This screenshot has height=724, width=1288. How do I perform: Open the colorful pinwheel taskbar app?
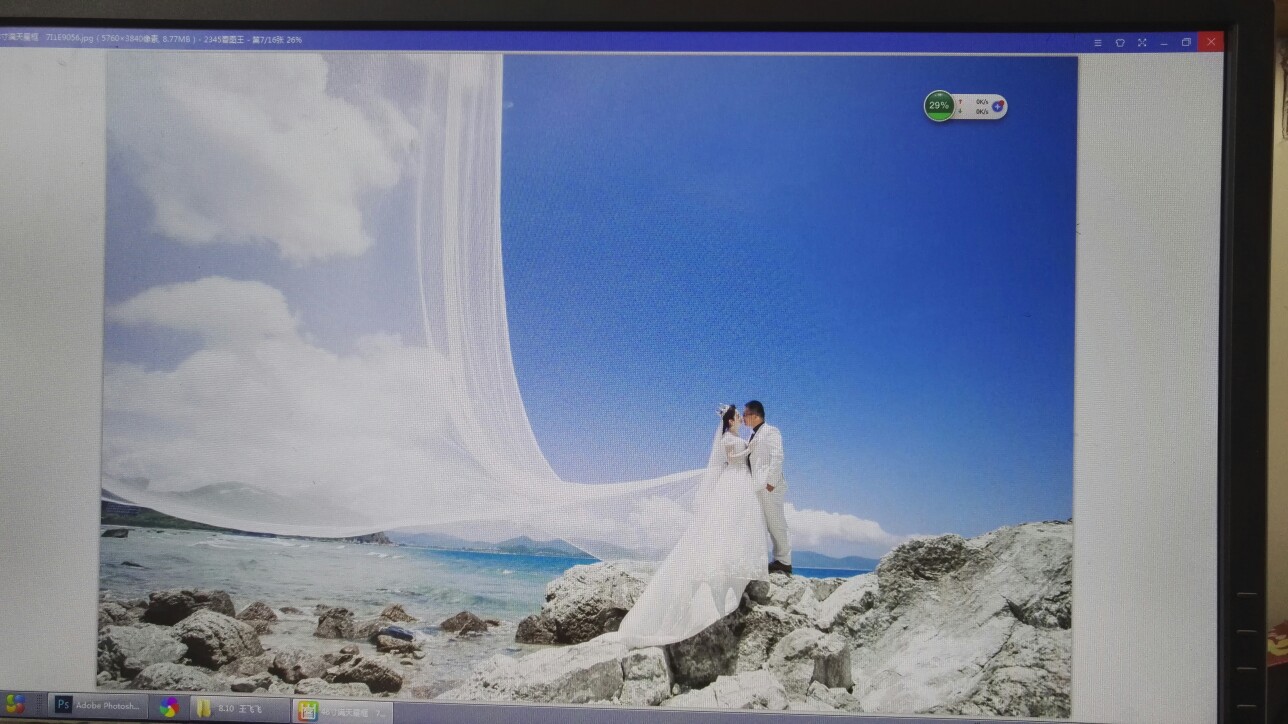pyautogui.click(x=169, y=707)
